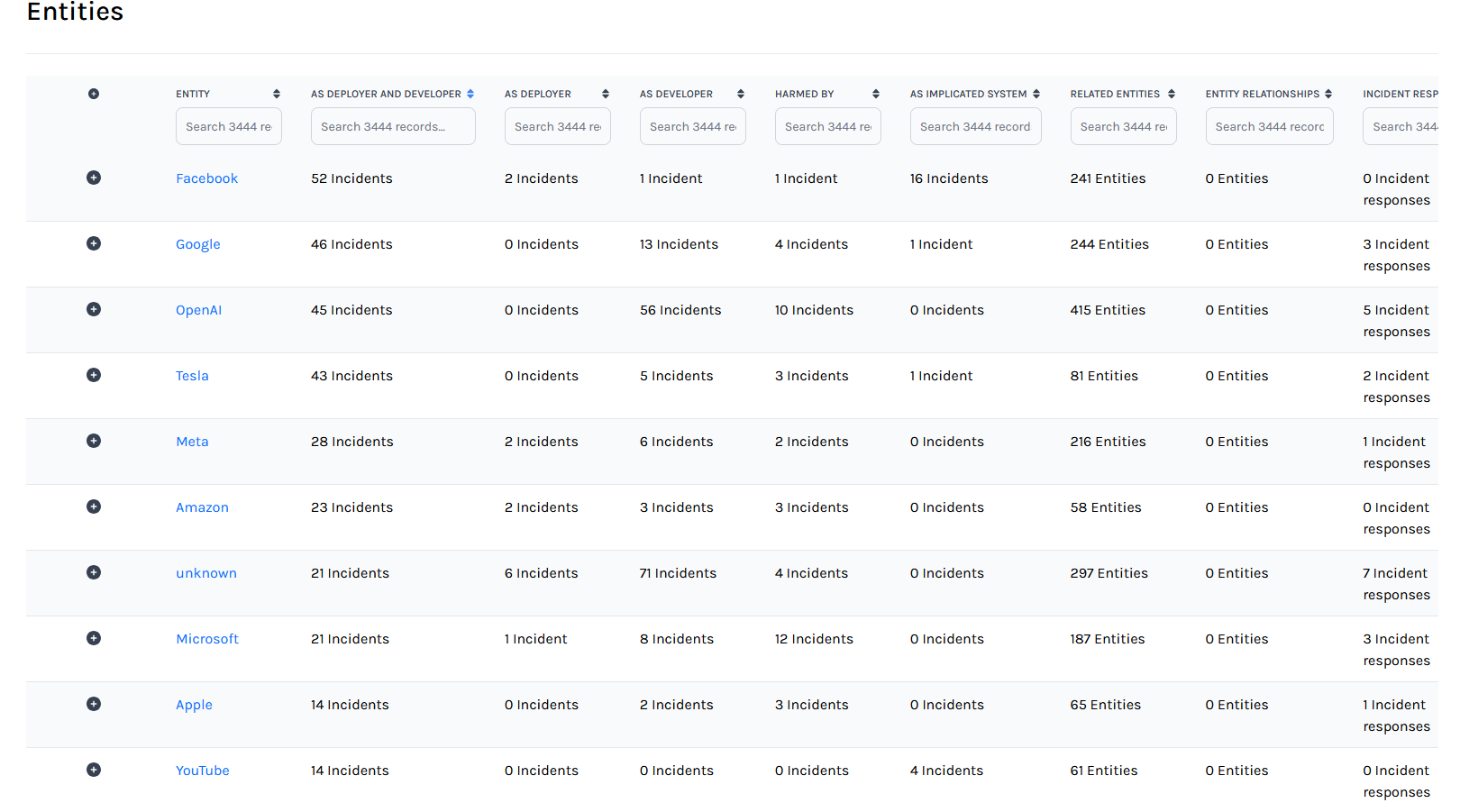
Task: Select OpenAI's '415 Entities' cell
Action: pyautogui.click(x=1109, y=310)
